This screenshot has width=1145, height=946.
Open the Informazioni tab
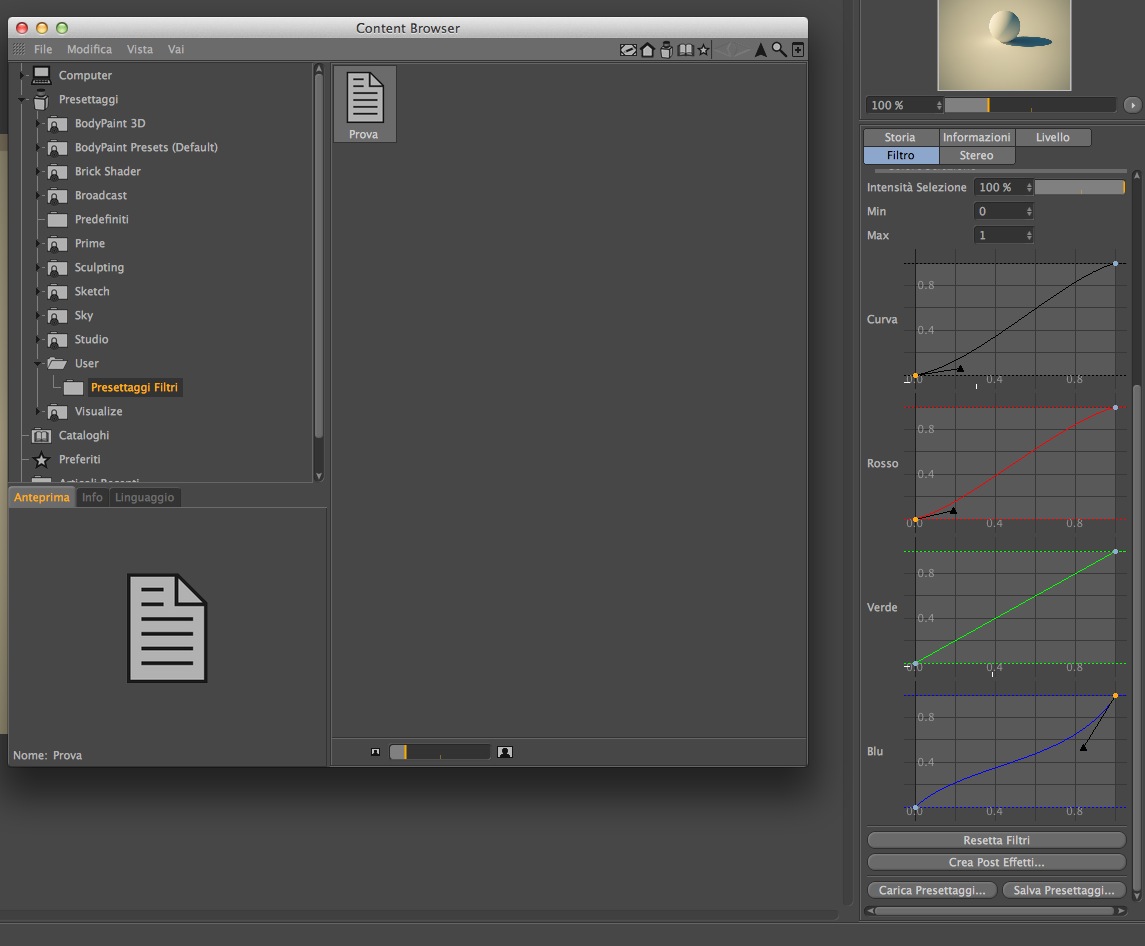[976, 137]
